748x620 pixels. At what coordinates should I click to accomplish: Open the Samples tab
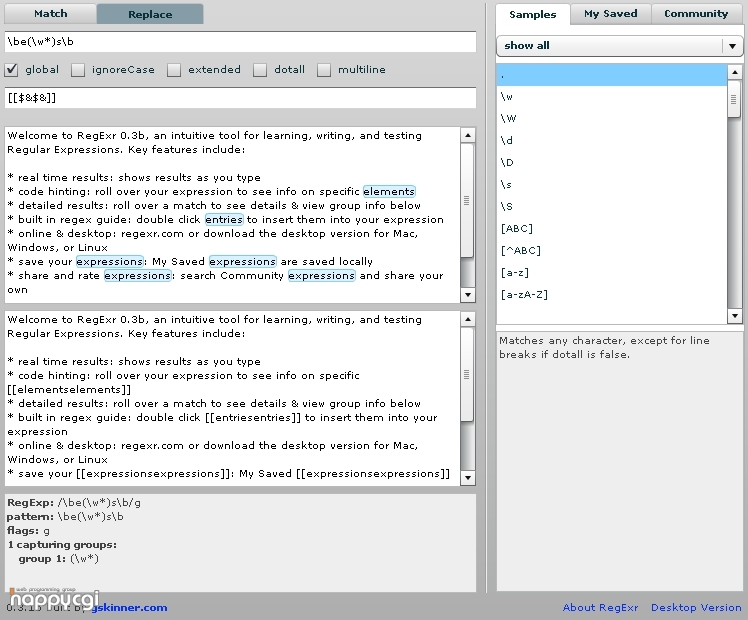pos(532,14)
